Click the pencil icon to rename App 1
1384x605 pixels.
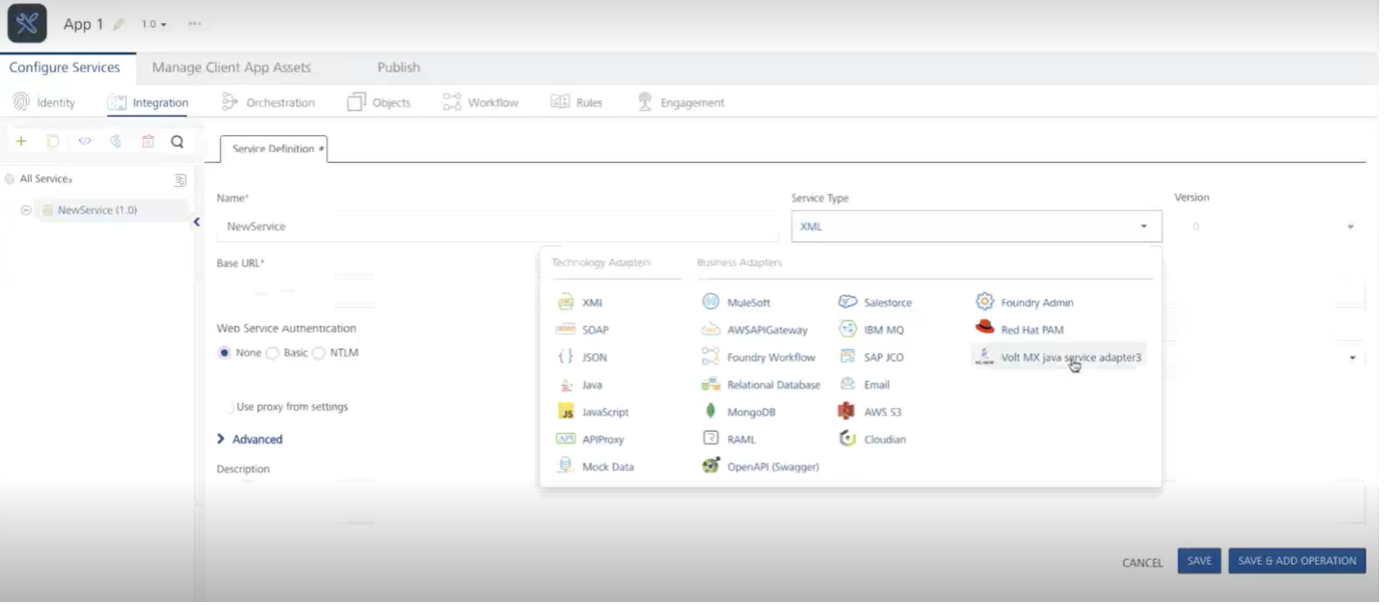click(x=119, y=24)
